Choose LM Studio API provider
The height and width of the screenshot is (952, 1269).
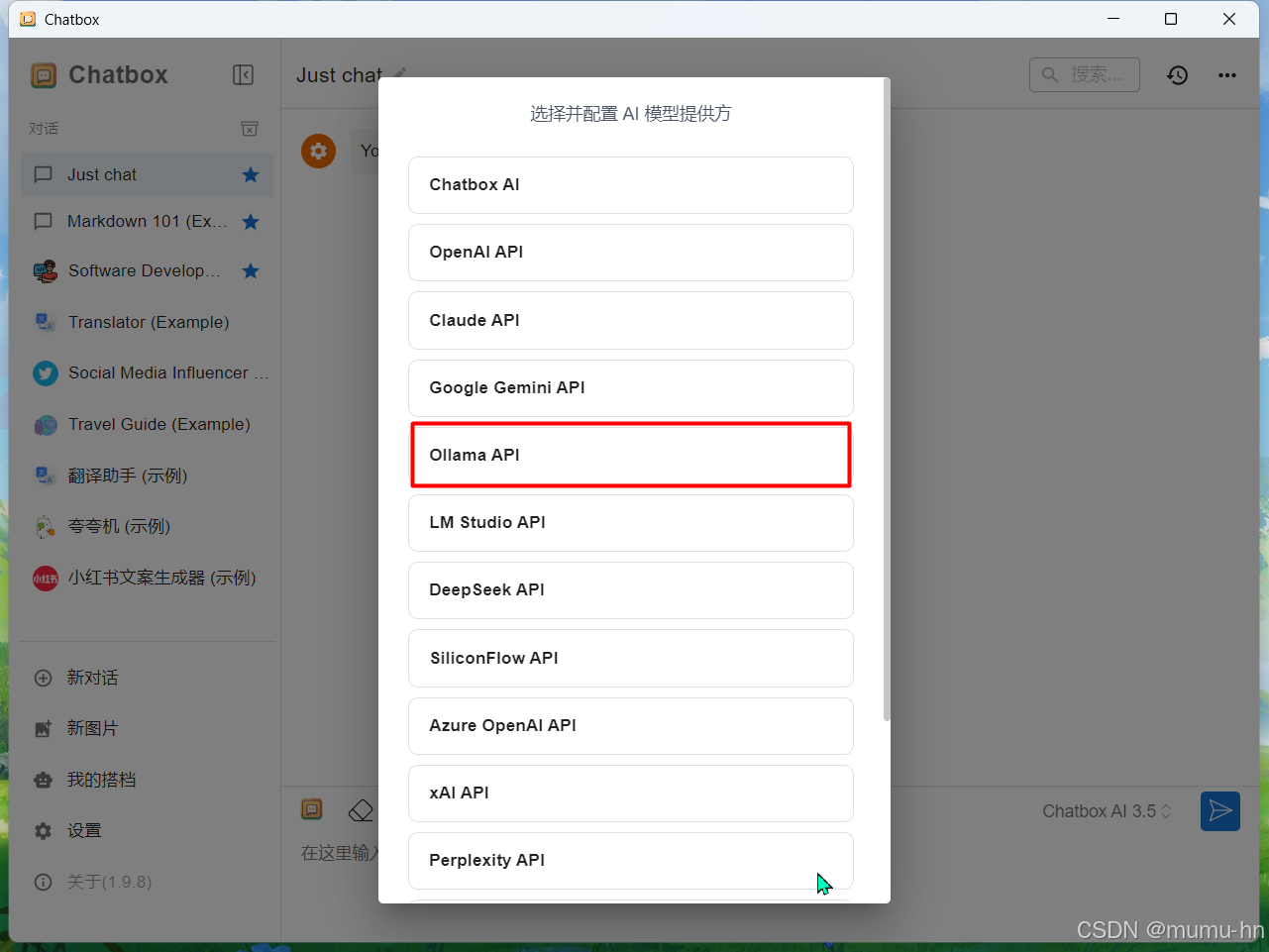click(631, 523)
